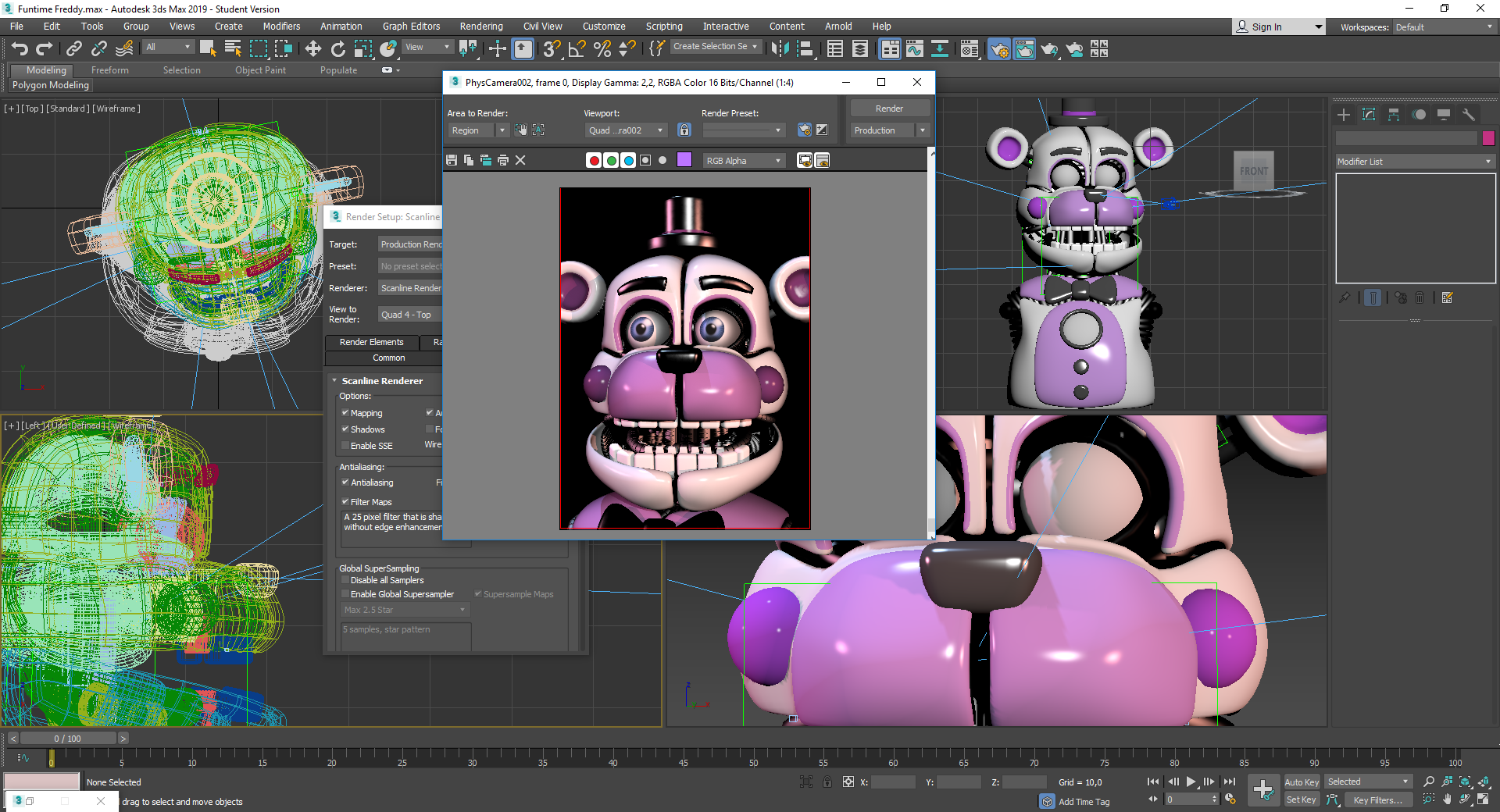This screenshot has height=812, width=1500.
Task: Click the Undo arrow in main toolbar
Action: [20, 49]
